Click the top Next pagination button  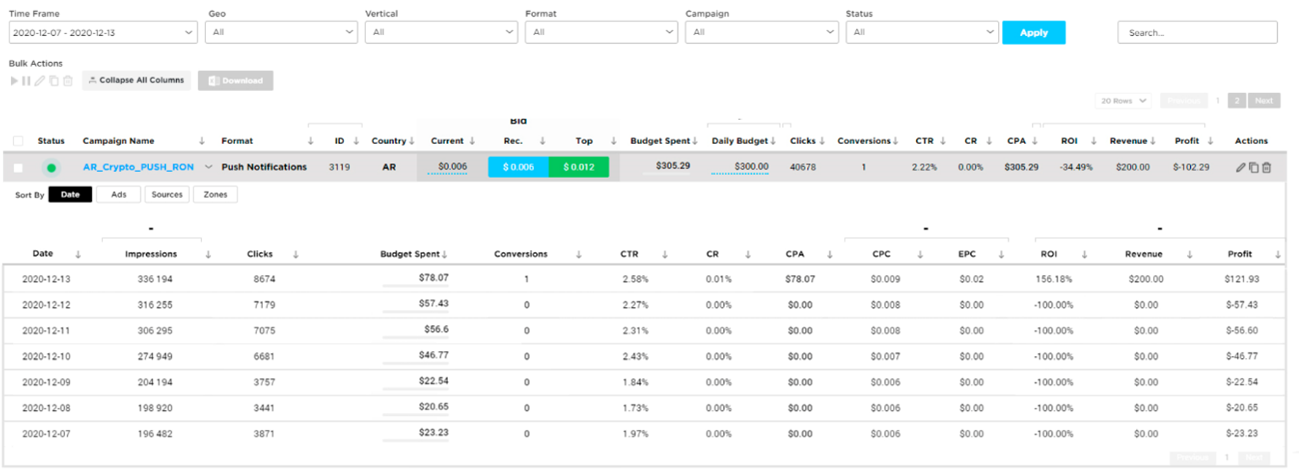1264,101
